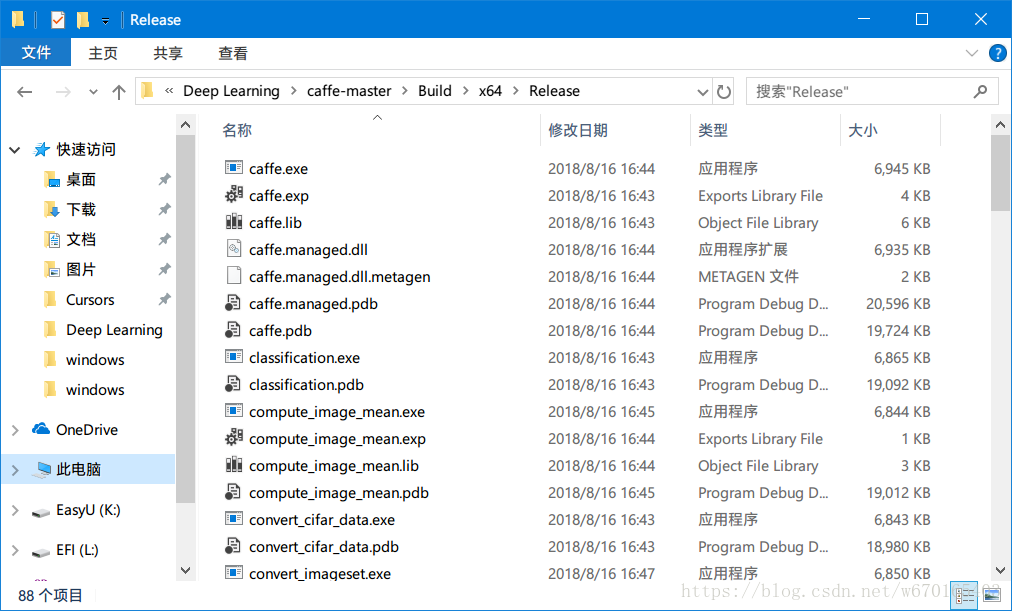Click the classification.pdb file icon
Screen dimensions: 1012x611
[233, 385]
